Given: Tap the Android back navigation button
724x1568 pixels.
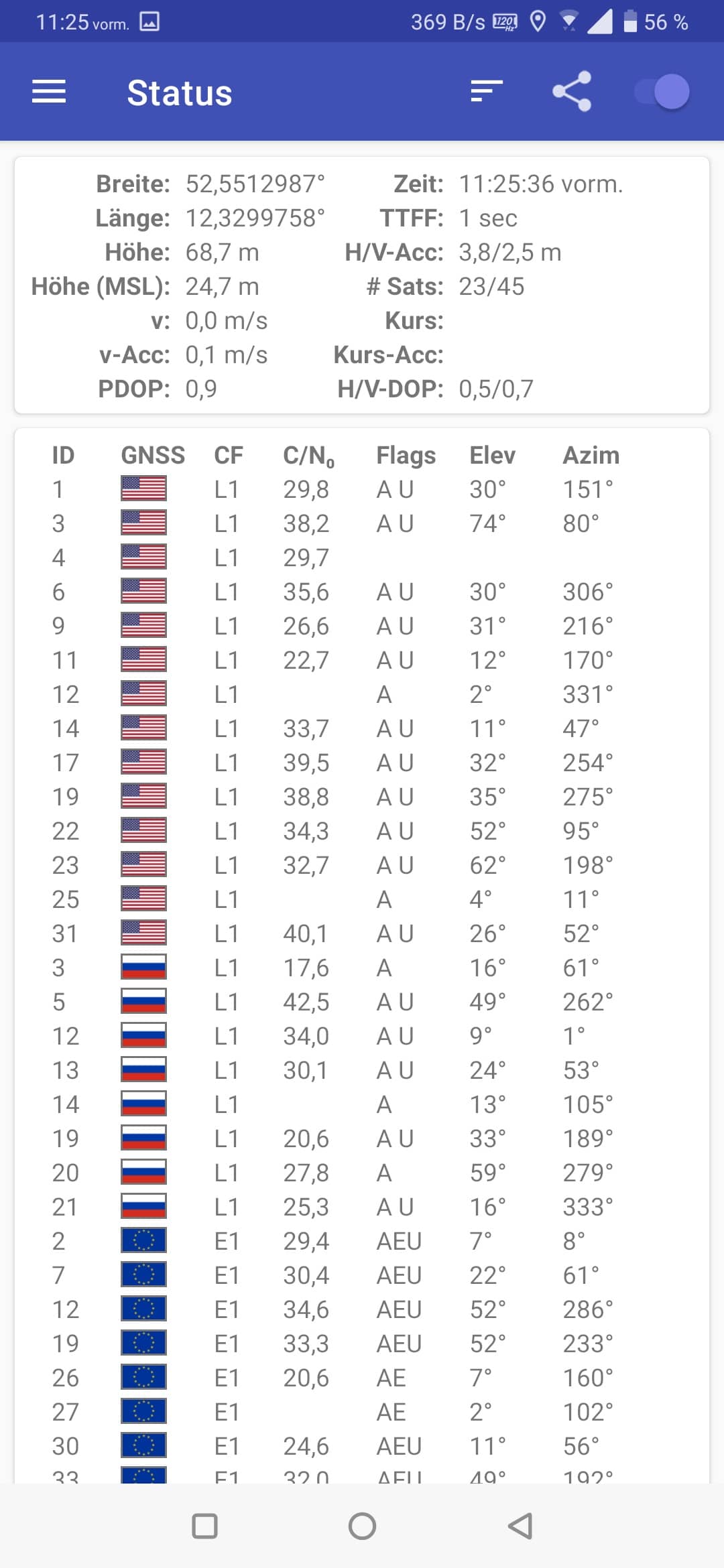Looking at the screenshot, I should click(x=520, y=1526).
